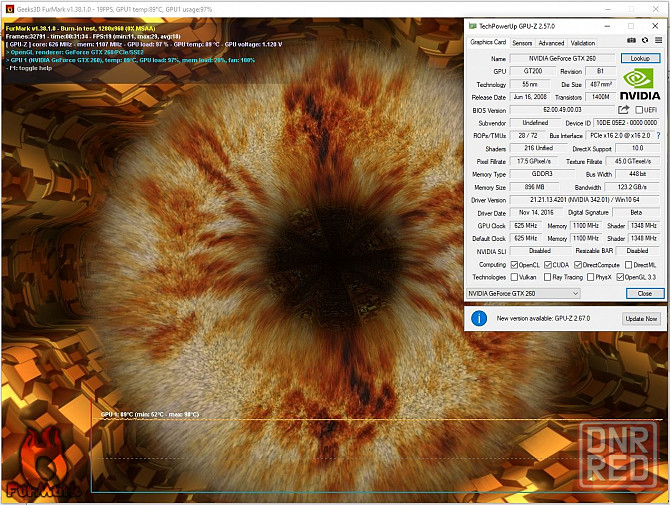This screenshot has height=505, width=670.
Task: Click the Technology field 55 nm
Action: pyautogui.click(x=530, y=84)
